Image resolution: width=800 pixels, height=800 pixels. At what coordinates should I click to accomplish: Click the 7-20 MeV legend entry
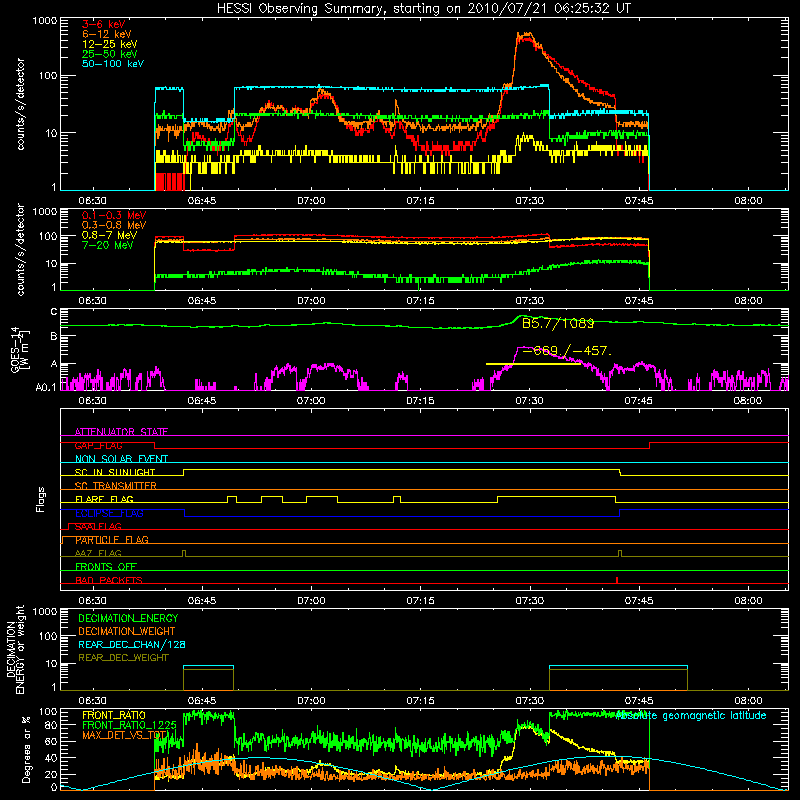click(108, 245)
